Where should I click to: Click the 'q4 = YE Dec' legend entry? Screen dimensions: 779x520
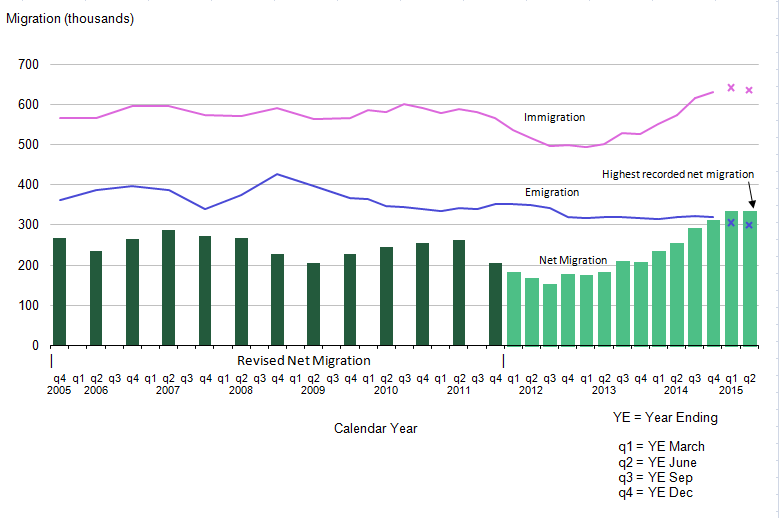click(655, 492)
